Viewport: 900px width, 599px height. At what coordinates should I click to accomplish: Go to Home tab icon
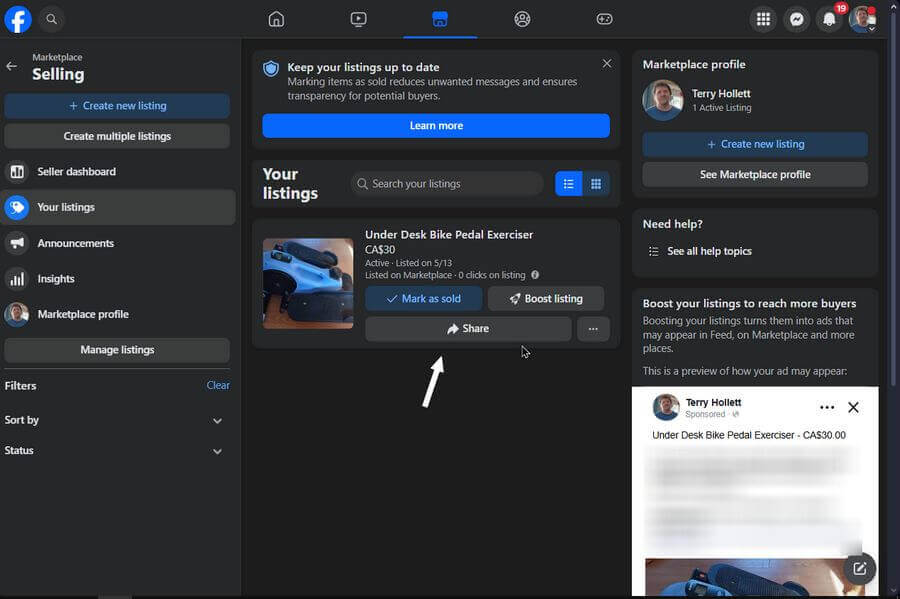pos(276,20)
